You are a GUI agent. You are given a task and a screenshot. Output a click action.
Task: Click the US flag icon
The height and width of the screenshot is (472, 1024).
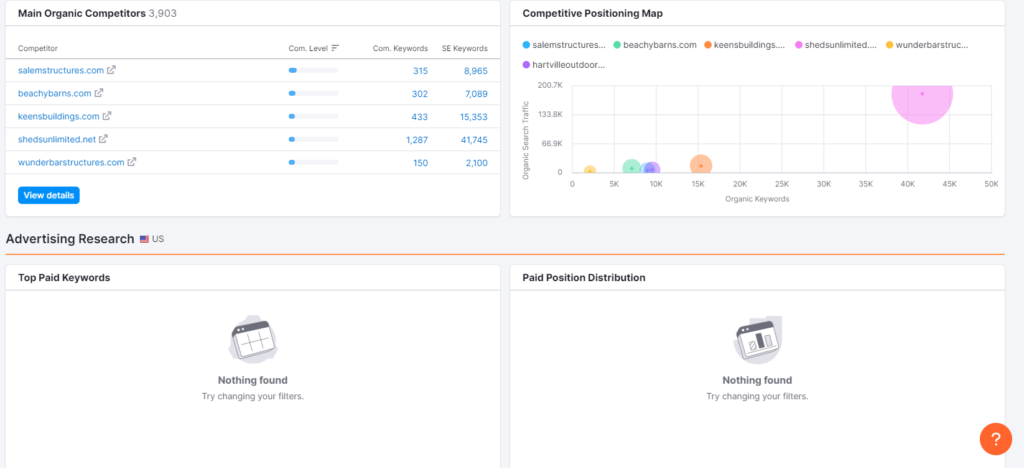point(144,240)
